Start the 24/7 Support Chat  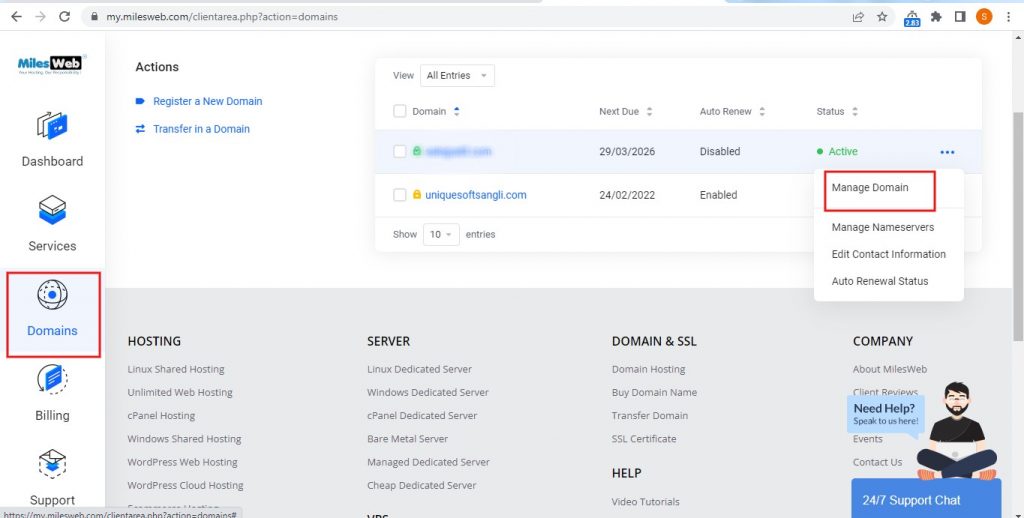pyautogui.click(x=925, y=500)
